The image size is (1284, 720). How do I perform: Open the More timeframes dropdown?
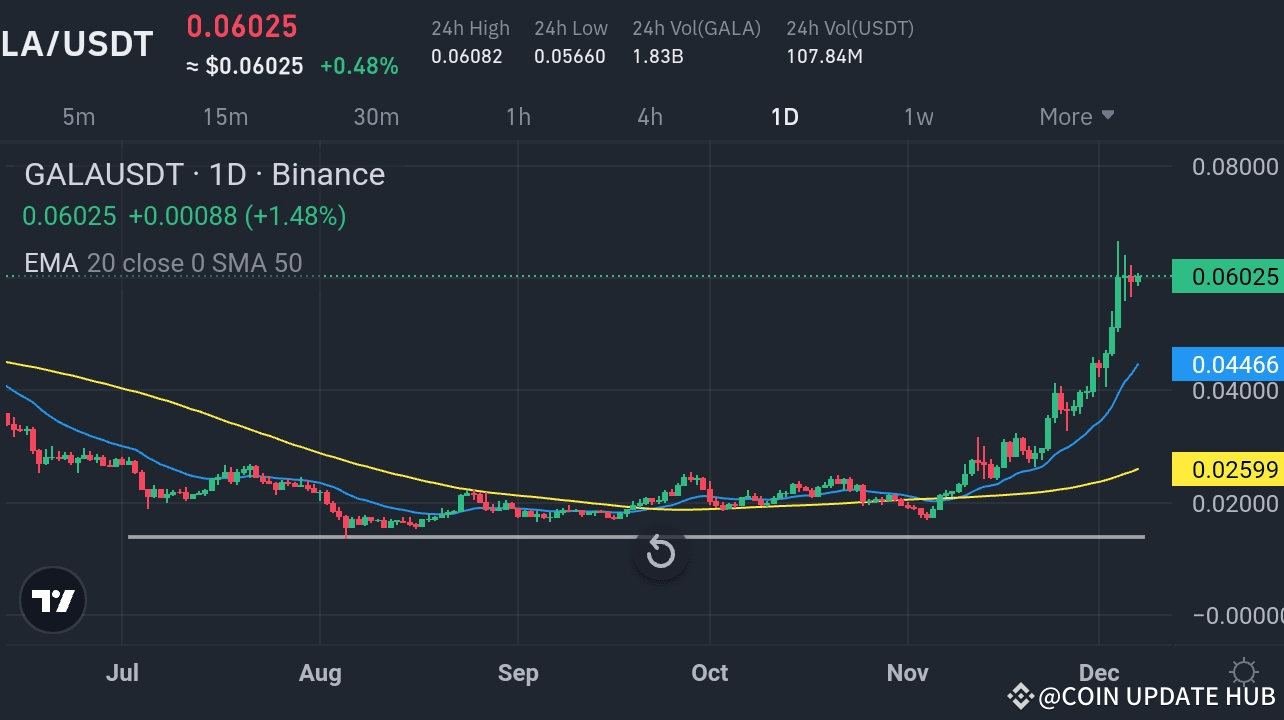[x=1077, y=117]
